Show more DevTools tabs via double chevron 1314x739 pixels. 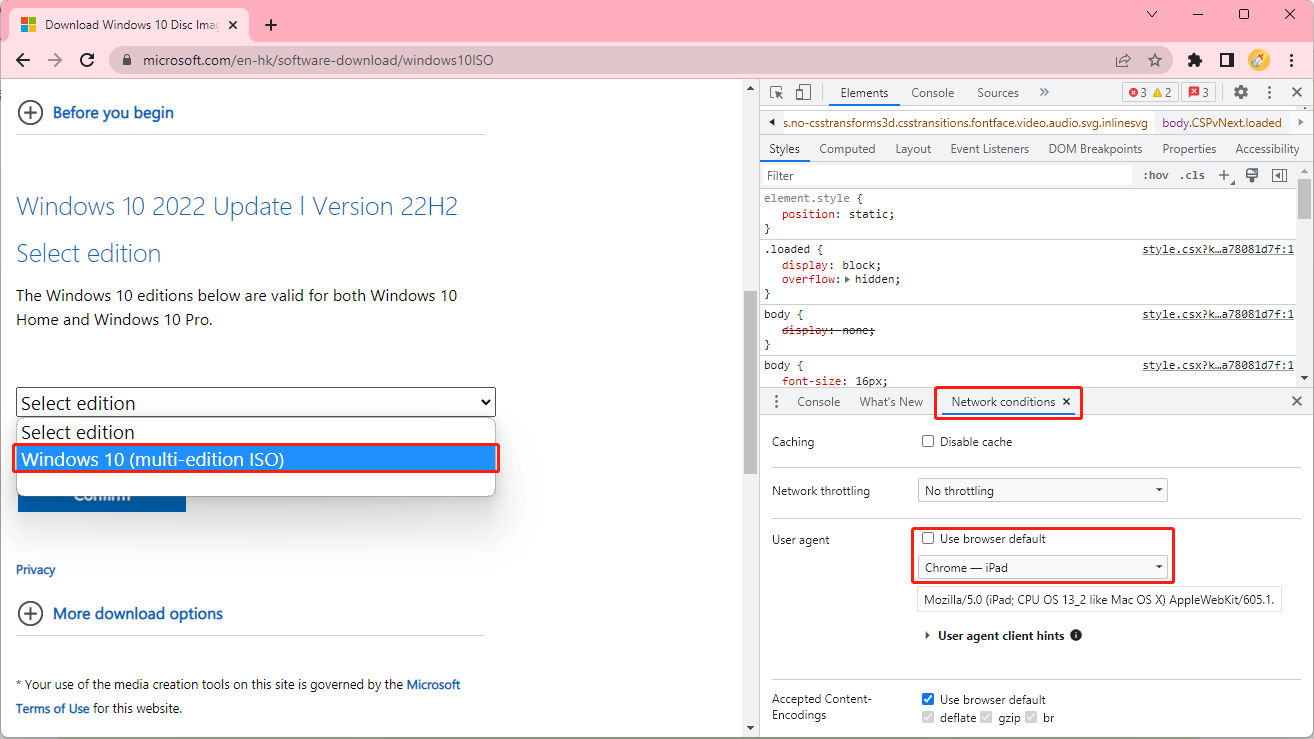click(1044, 92)
